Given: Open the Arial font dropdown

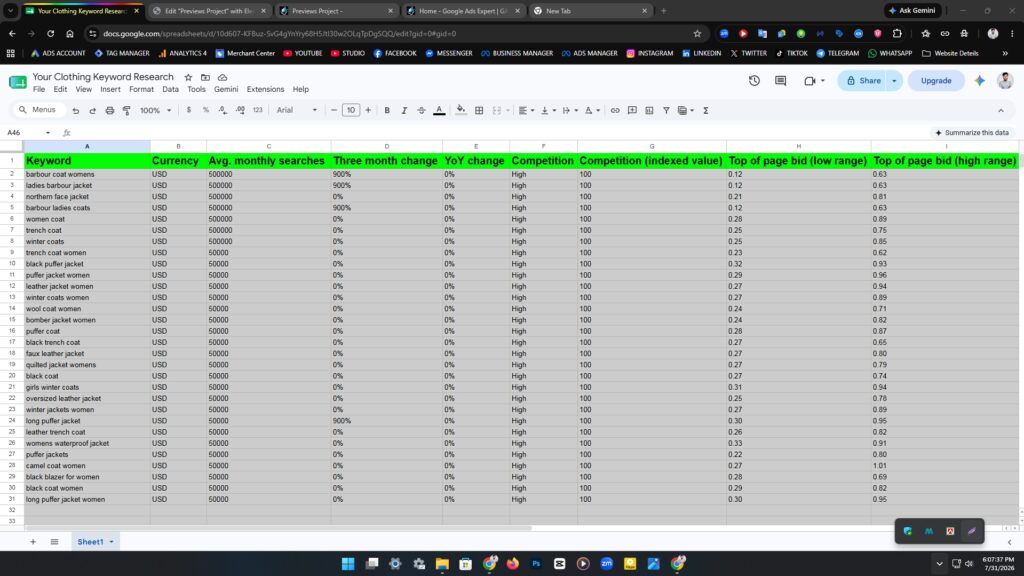Looking at the screenshot, I should pos(296,110).
